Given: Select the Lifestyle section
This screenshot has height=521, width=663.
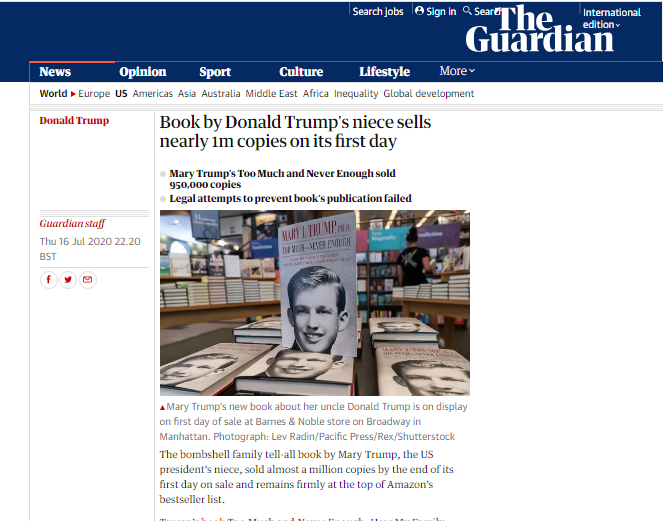Looking at the screenshot, I should pyautogui.click(x=384, y=72).
